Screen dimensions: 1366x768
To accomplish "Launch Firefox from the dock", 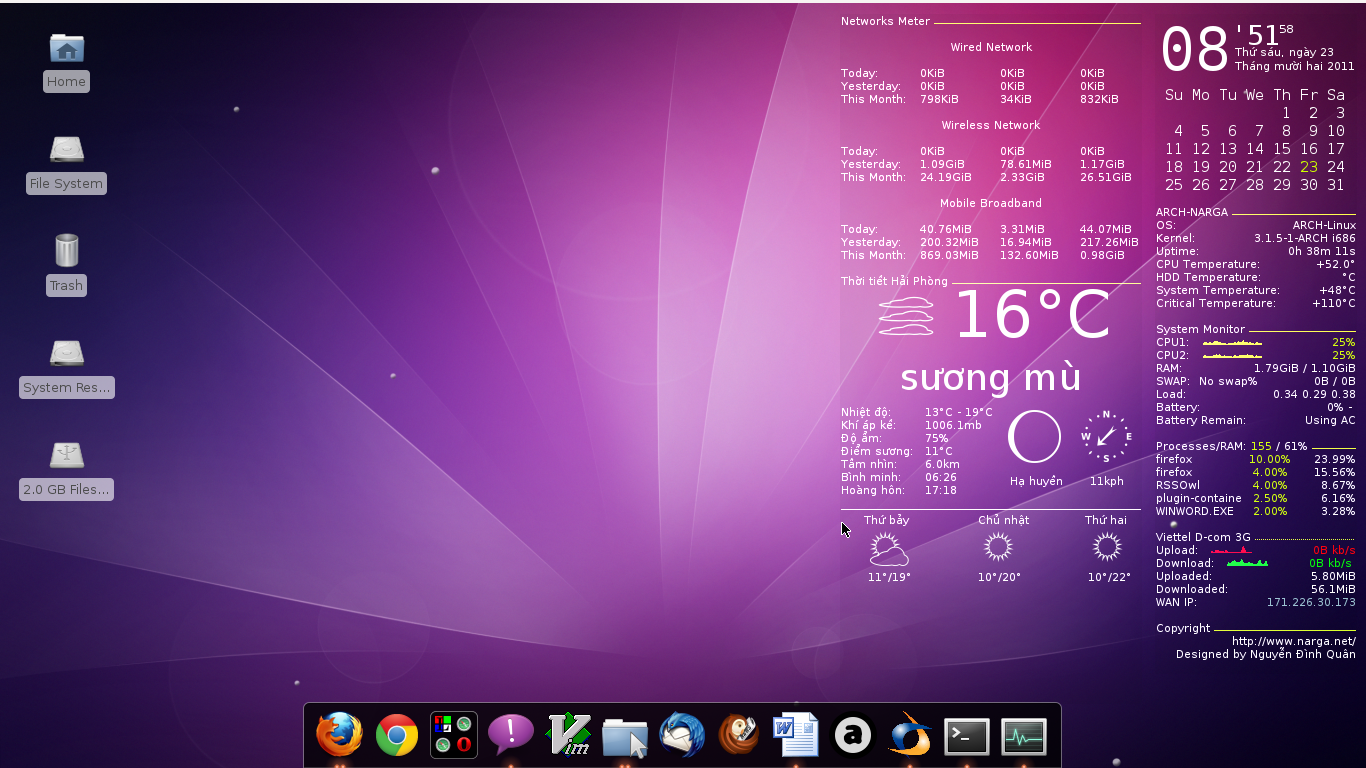I will tap(339, 735).
